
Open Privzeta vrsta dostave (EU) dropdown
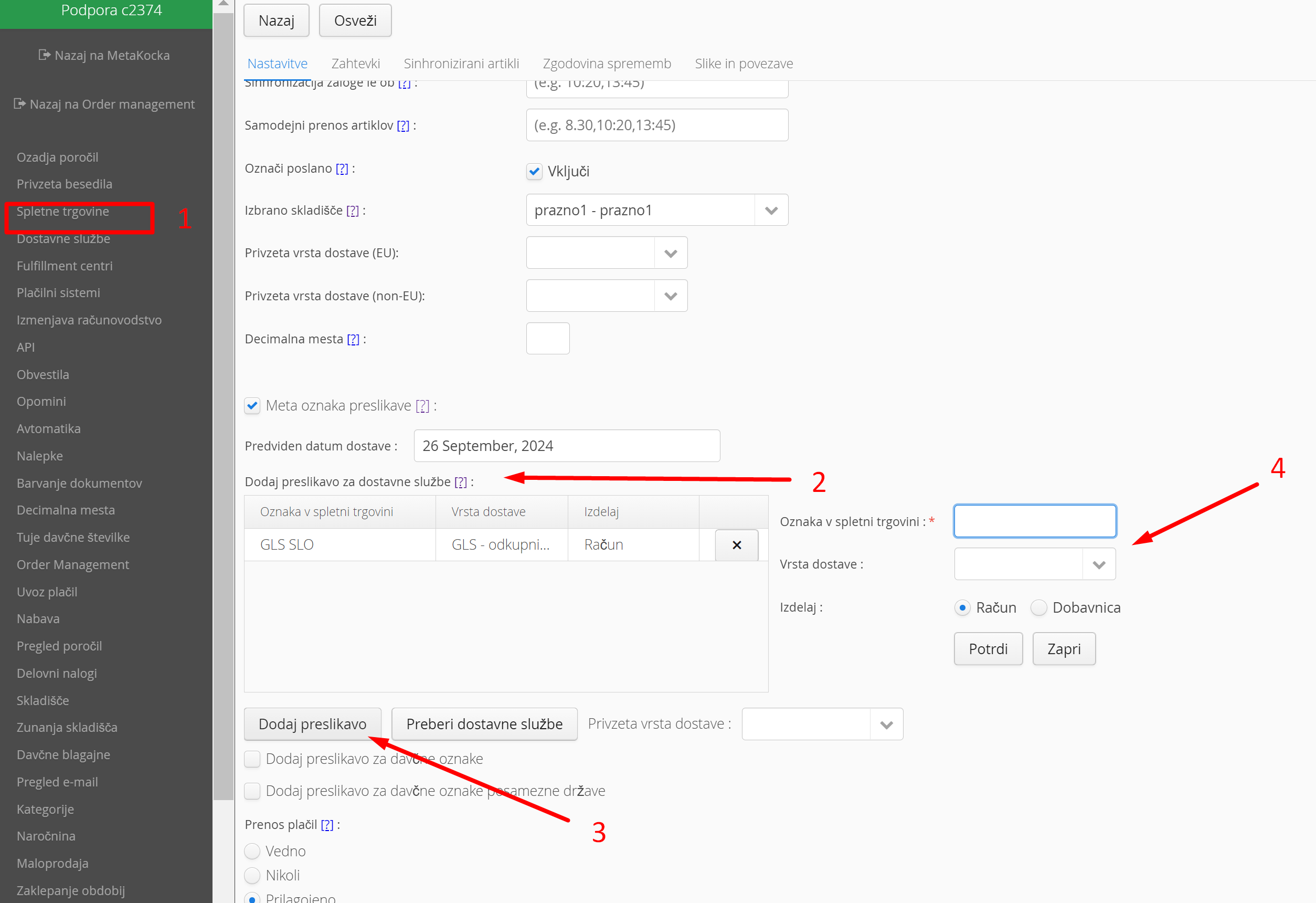(671, 253)
